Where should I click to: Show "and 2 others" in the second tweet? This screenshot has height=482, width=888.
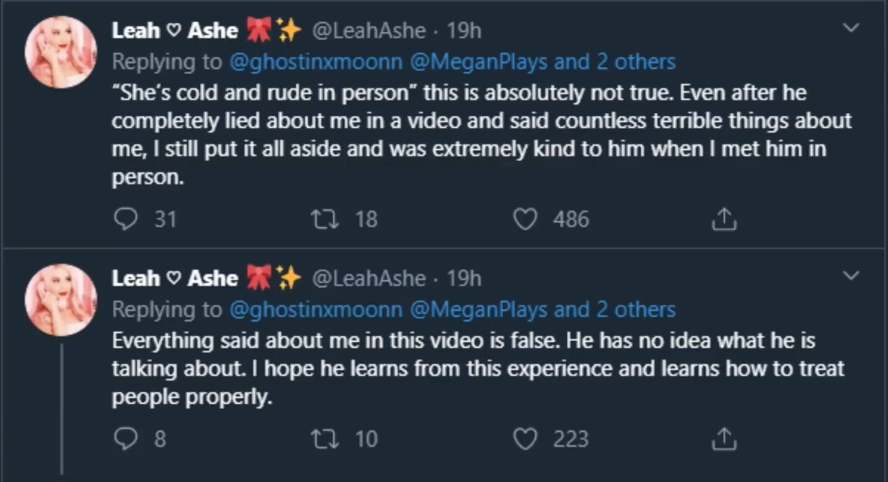pos(614,309)
